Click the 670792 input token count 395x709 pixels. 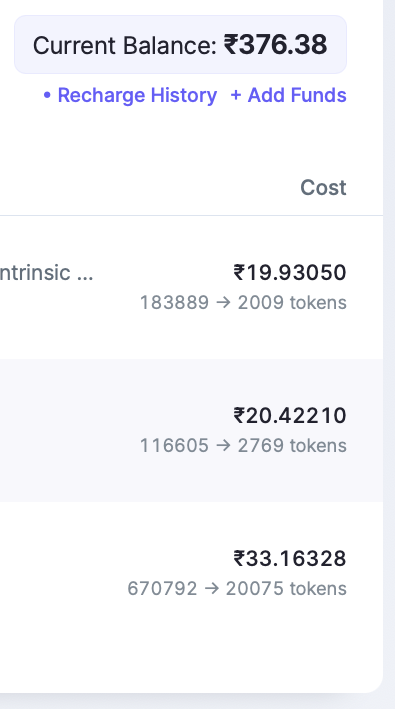pyautogui.click(x=162, y=588)
